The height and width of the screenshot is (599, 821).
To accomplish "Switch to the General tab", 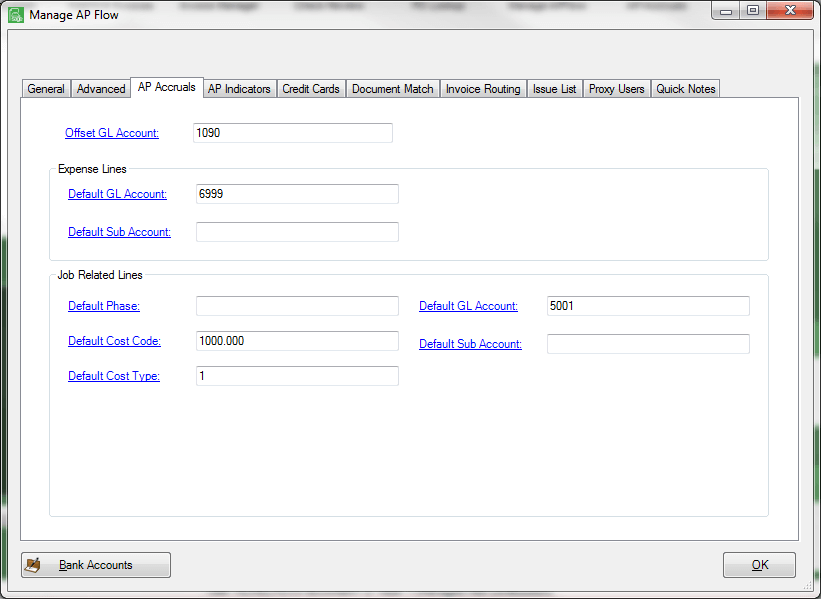I will (45, 88).
